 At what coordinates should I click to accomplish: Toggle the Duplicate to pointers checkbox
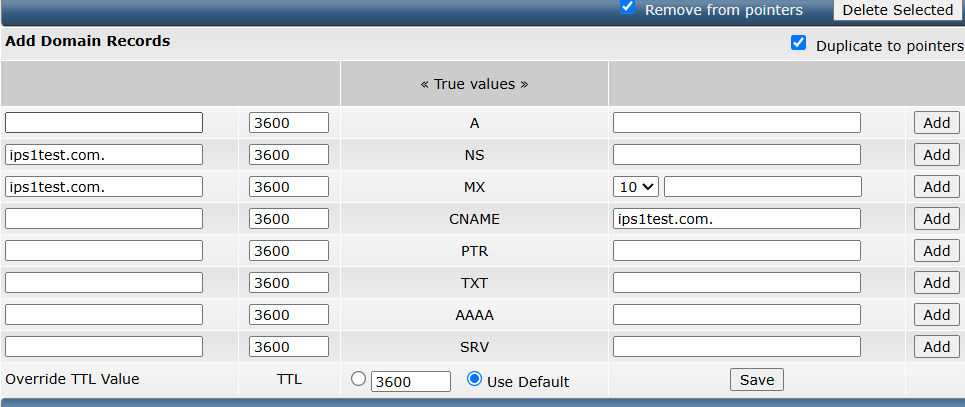click(x=798, y=43)
